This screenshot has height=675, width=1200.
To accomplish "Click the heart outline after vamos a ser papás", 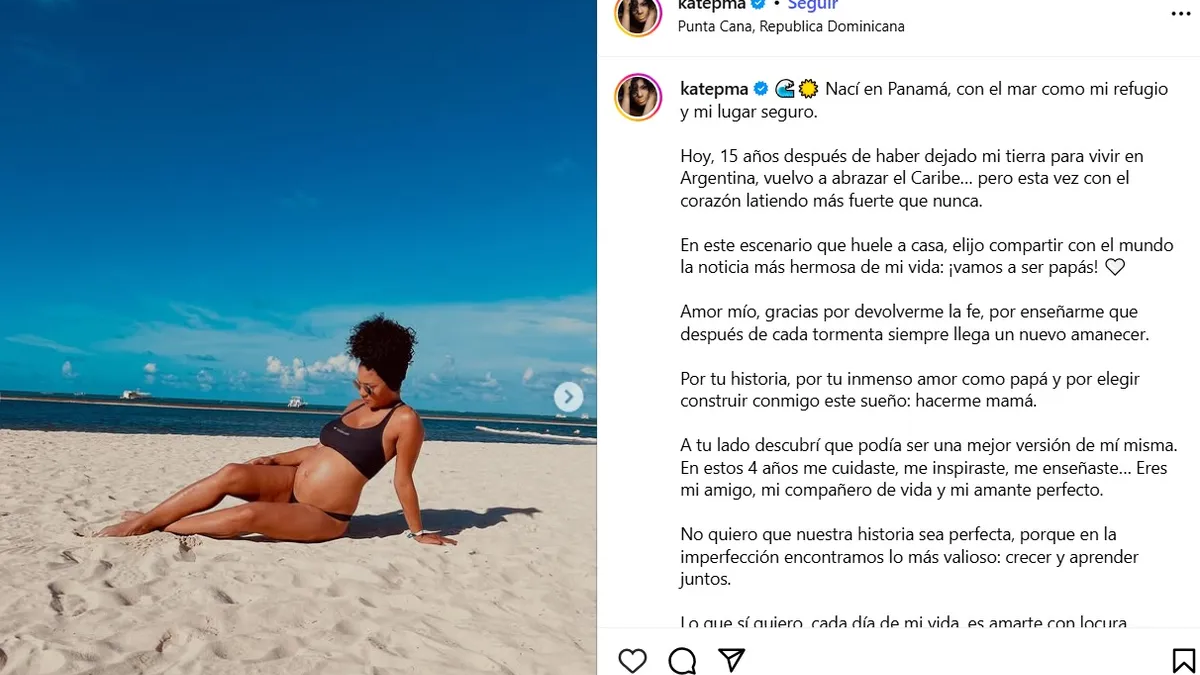I will (x=1114, y=267).
